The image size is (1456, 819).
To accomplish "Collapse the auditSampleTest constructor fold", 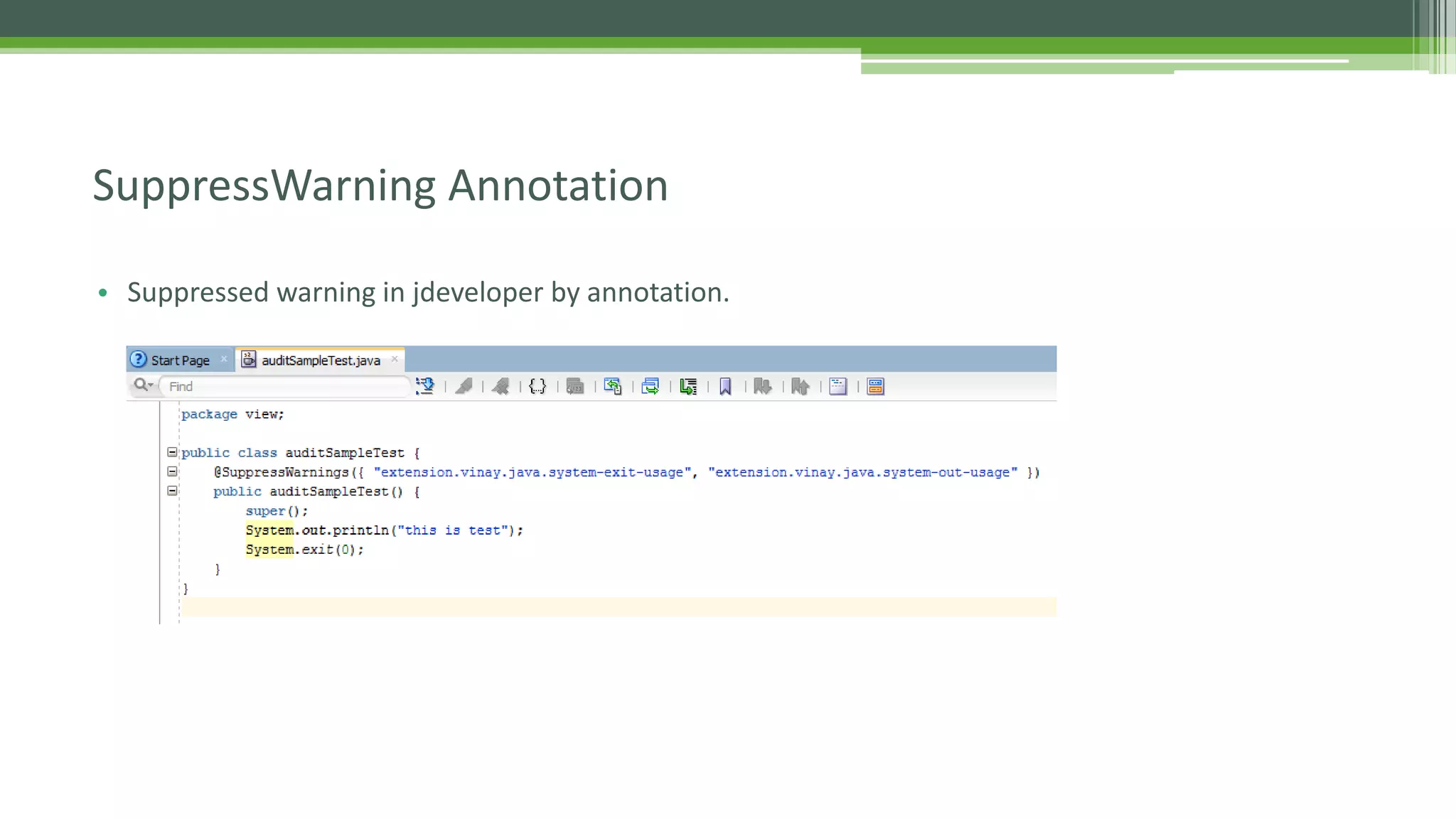I will click(x=172, y=491).
